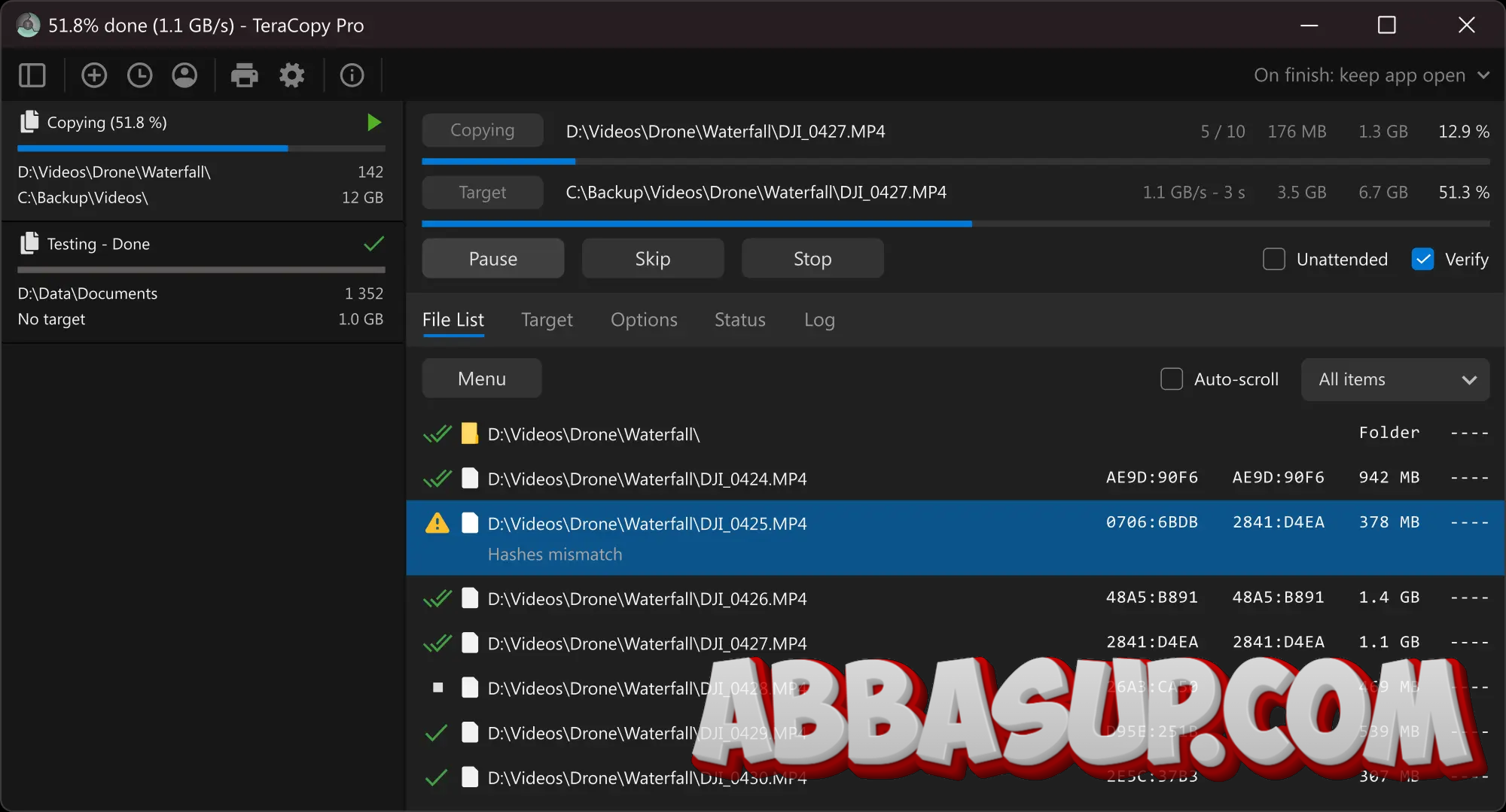The width and height of the screenshot is (1506, 812).
Task: Click the D:\Data\Documents source path in sidebar
Action: 87,293
